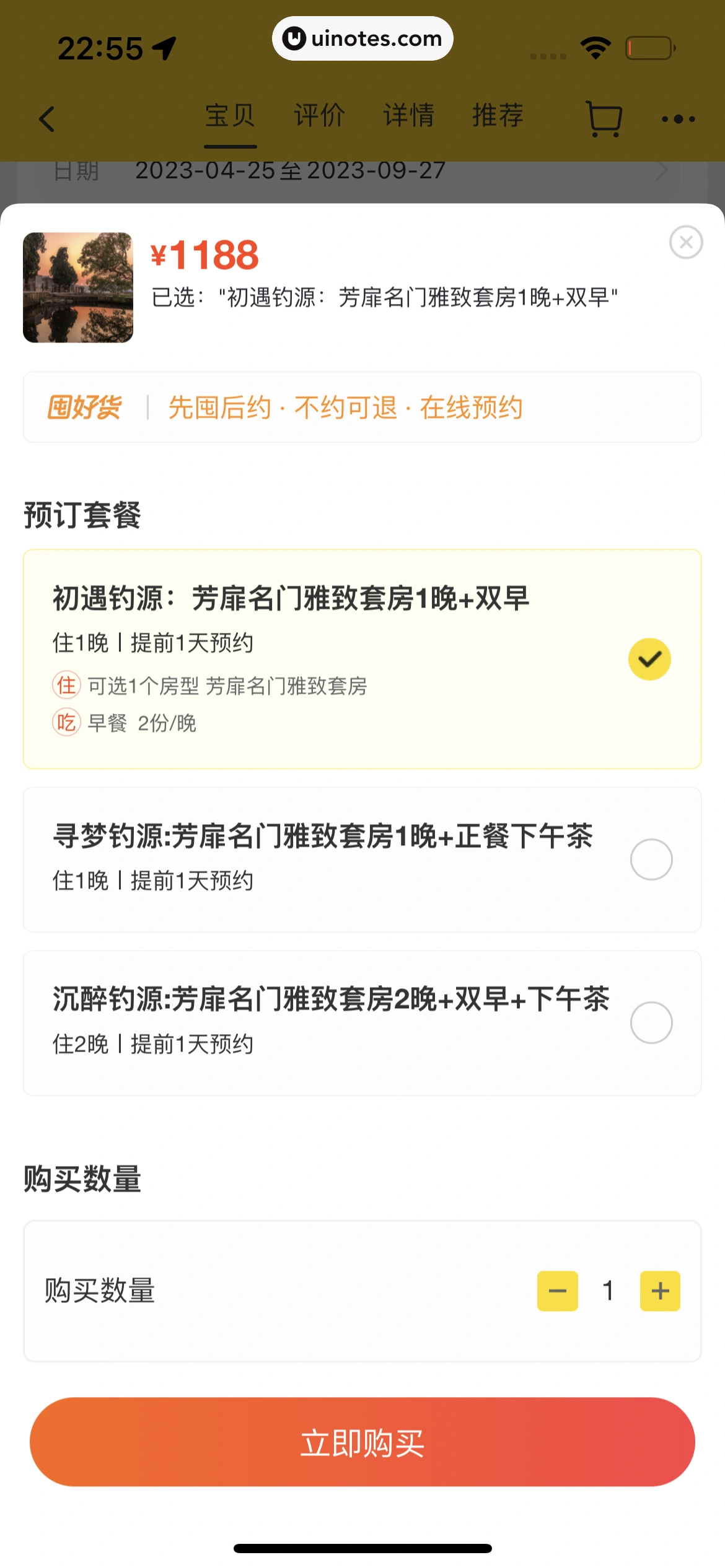
Task: Open the 推荐 tab
Action: pyautogui.click(x=498, y=116)
